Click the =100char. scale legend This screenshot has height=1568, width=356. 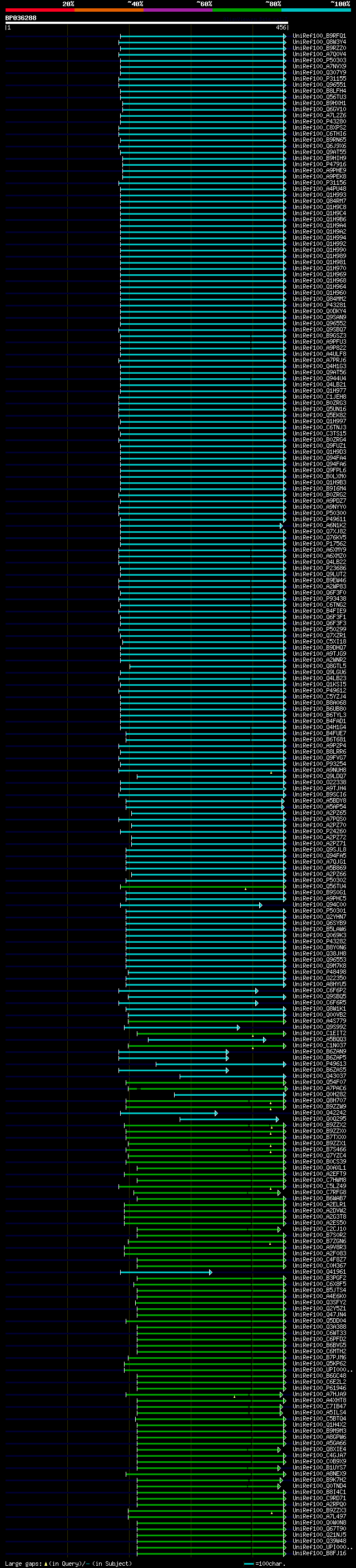pyautogui.click(x=264, y=1564)
